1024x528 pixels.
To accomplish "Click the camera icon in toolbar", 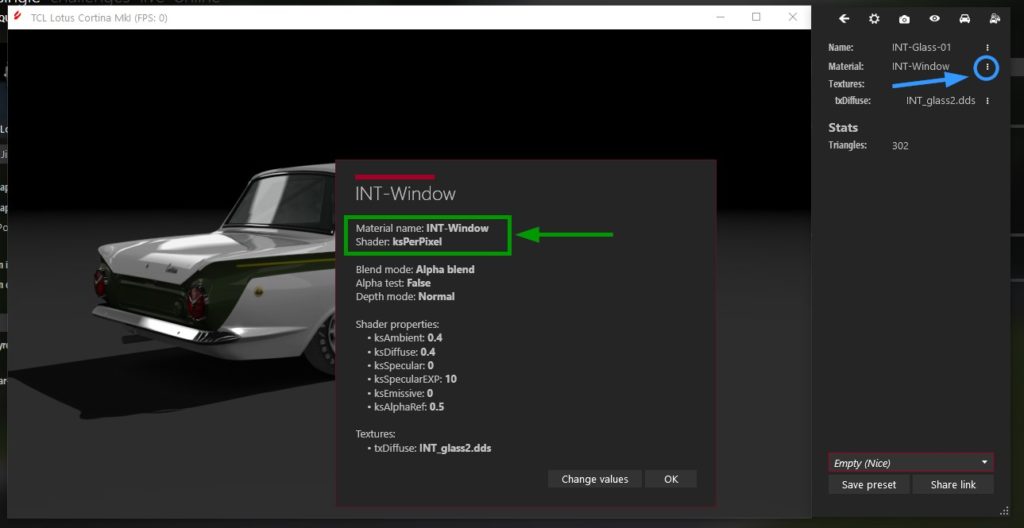I will coord(904,19).
